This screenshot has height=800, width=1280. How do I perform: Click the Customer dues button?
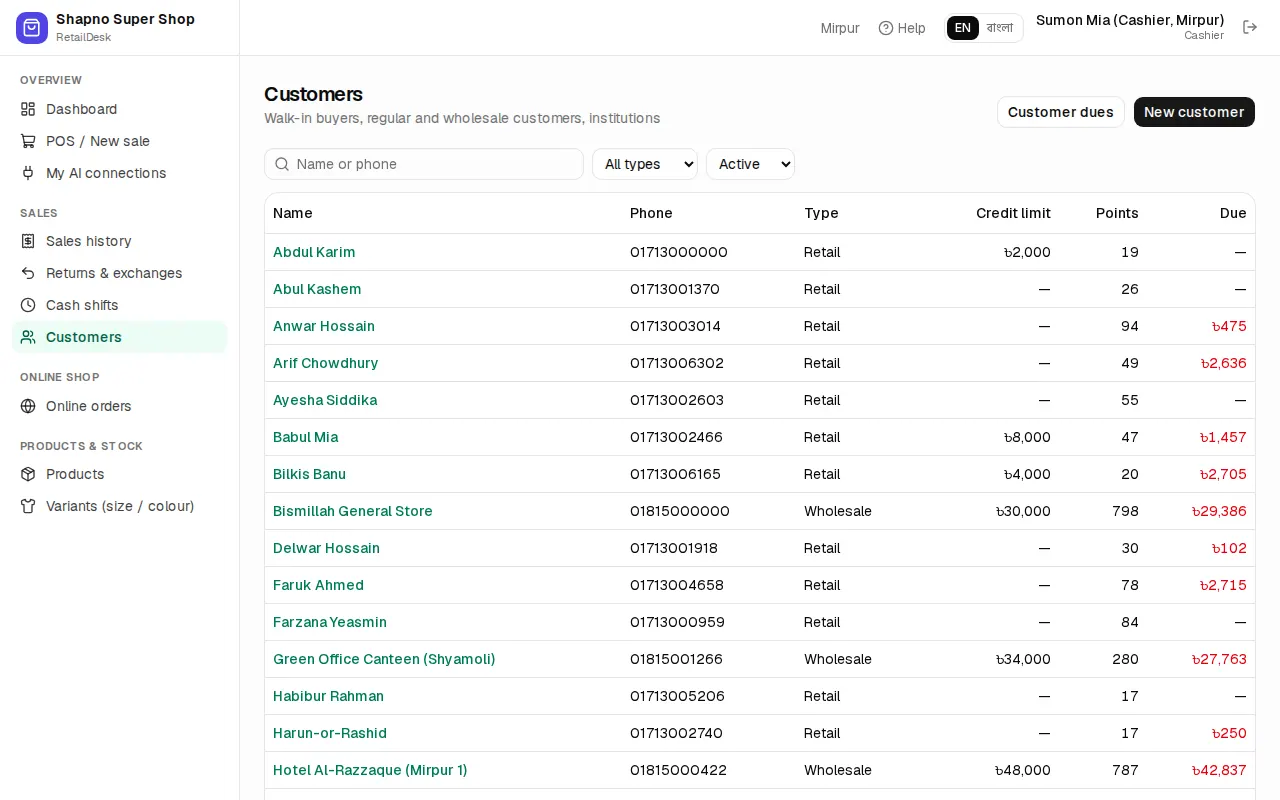coord(1061,112)
